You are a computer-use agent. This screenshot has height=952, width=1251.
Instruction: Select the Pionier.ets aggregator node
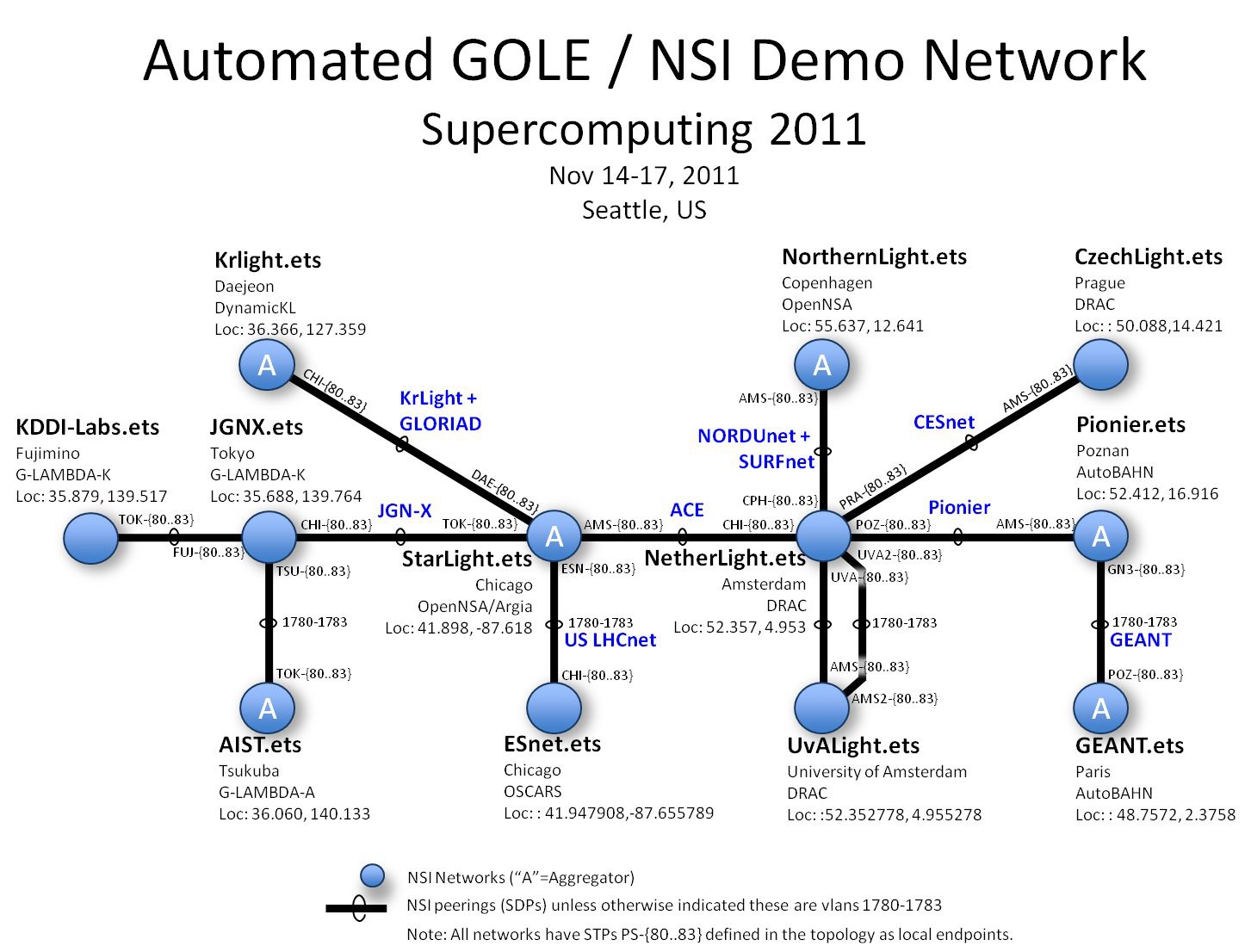1100,536
